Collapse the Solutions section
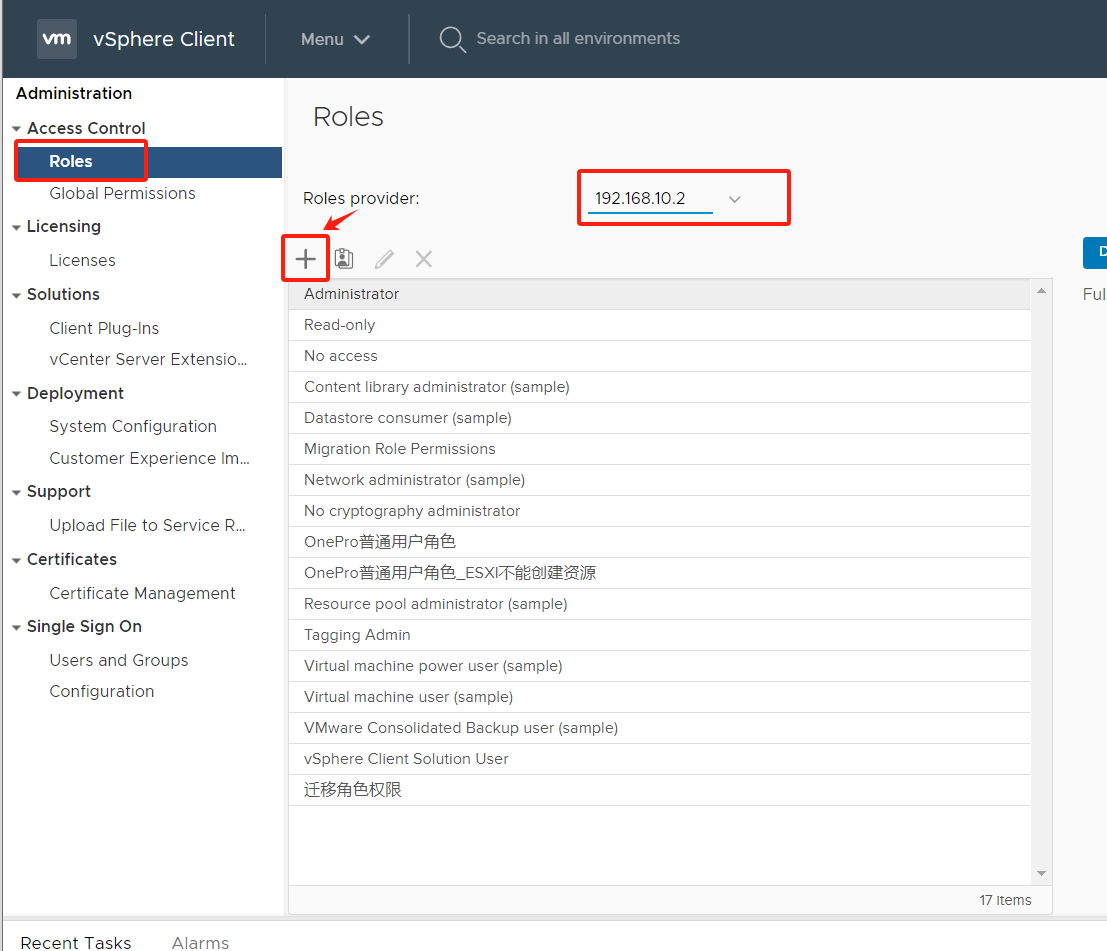The width and height of the screenshot is (1107, 951). tap(16, 295)
